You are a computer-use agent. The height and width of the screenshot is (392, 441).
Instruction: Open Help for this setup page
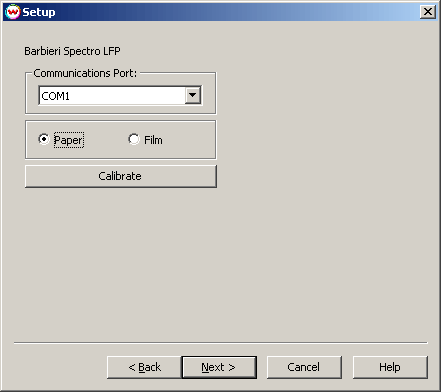point(390,367)
